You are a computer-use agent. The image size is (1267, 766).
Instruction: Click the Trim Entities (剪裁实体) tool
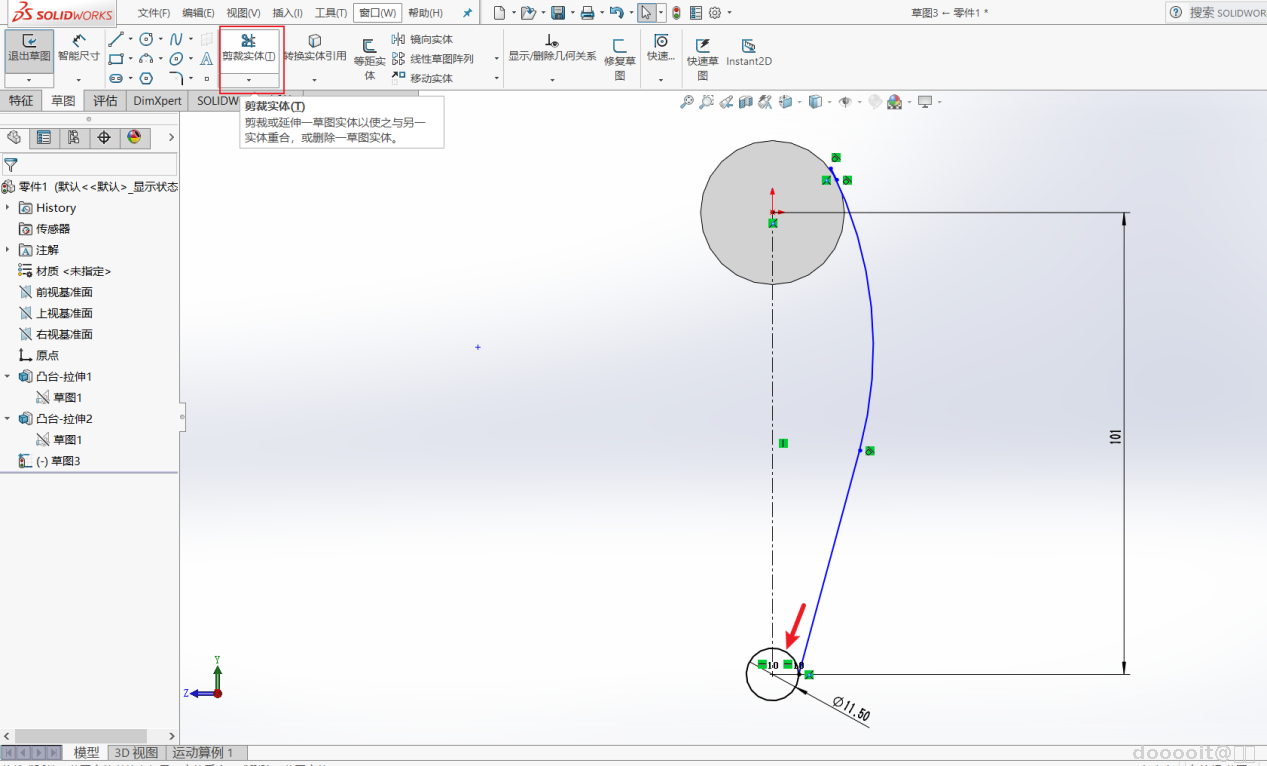click(248, 46)
